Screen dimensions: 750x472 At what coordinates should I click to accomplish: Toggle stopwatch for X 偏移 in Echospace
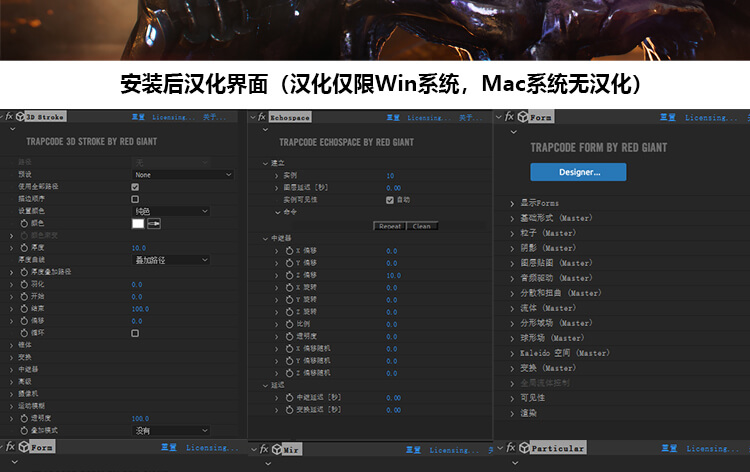pos(289,251)
